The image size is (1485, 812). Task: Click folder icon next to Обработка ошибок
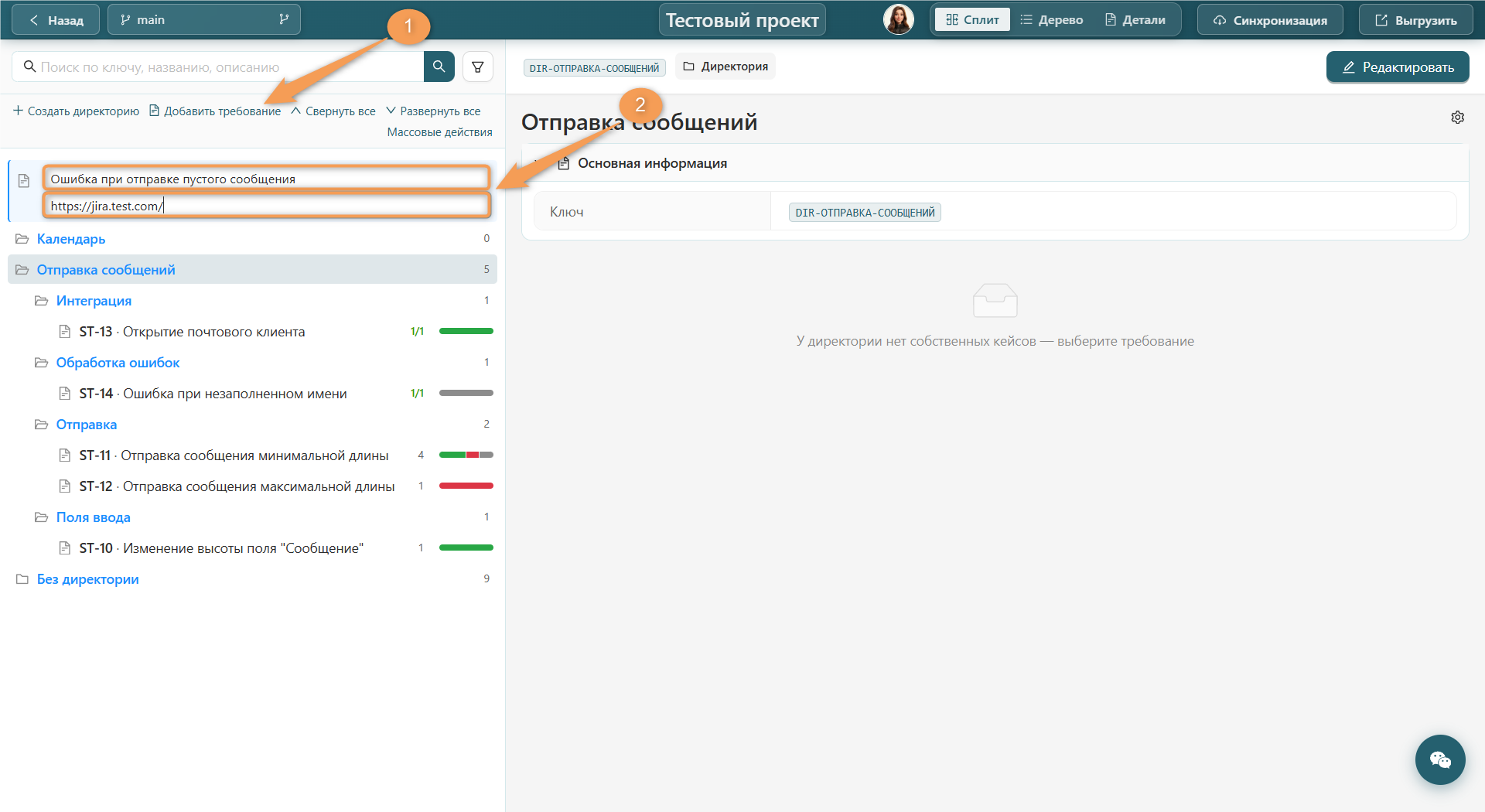[x=42, y=363]
